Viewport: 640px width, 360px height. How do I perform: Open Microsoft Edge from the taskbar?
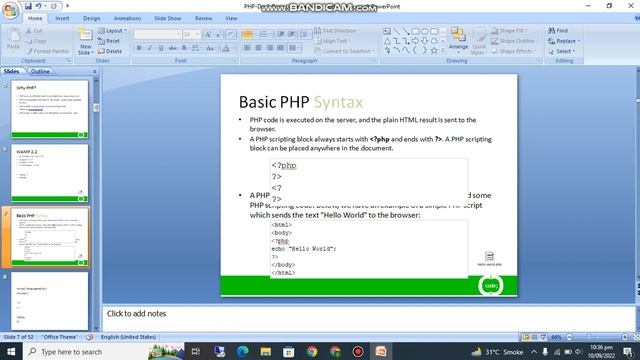pyautogui.click(x=242, y=351)
